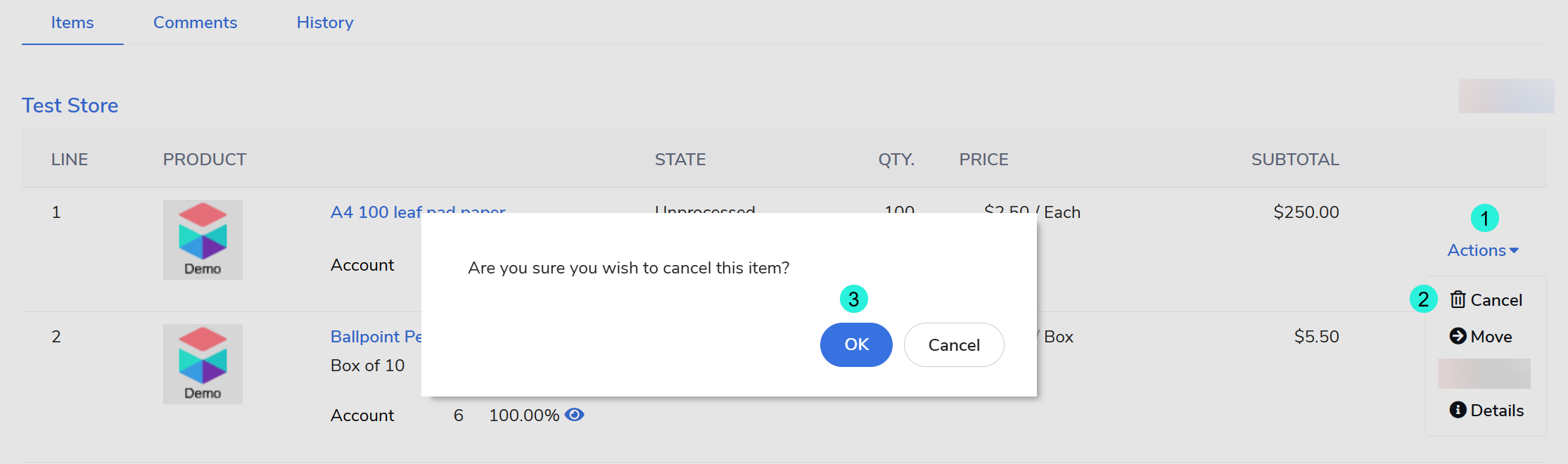
Task: Click the info icon beside Details
Action: [1458, 410]
